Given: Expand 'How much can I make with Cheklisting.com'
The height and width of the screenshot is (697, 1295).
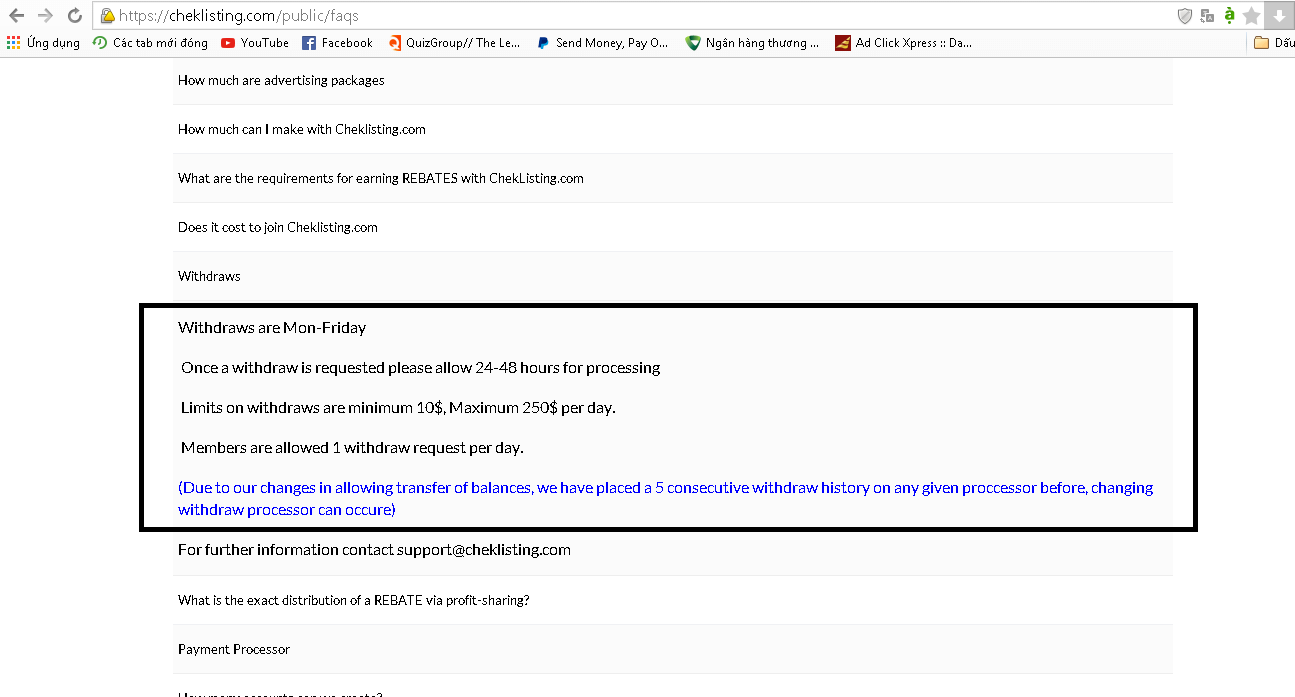Looking at the screenshot, I should (672, 129).
